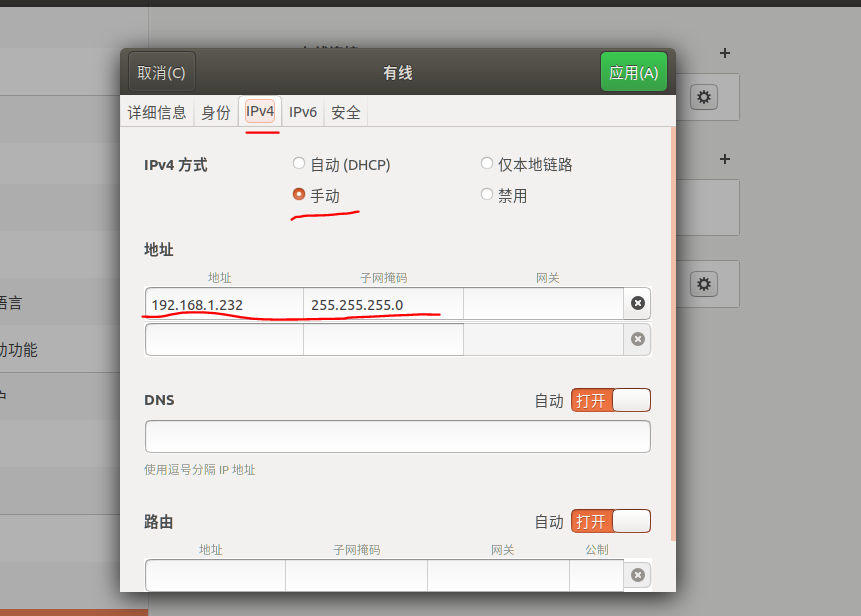861x616 pixels.
Task: Click the address field 192.168.1.232
Action: coord(224,304)
